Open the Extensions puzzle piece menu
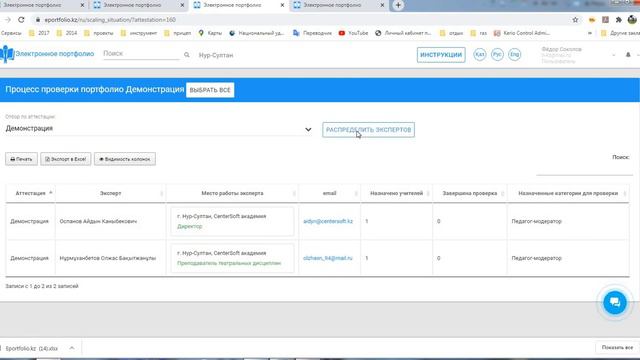This screenshot has height=360, width=640. coord(619,20)
